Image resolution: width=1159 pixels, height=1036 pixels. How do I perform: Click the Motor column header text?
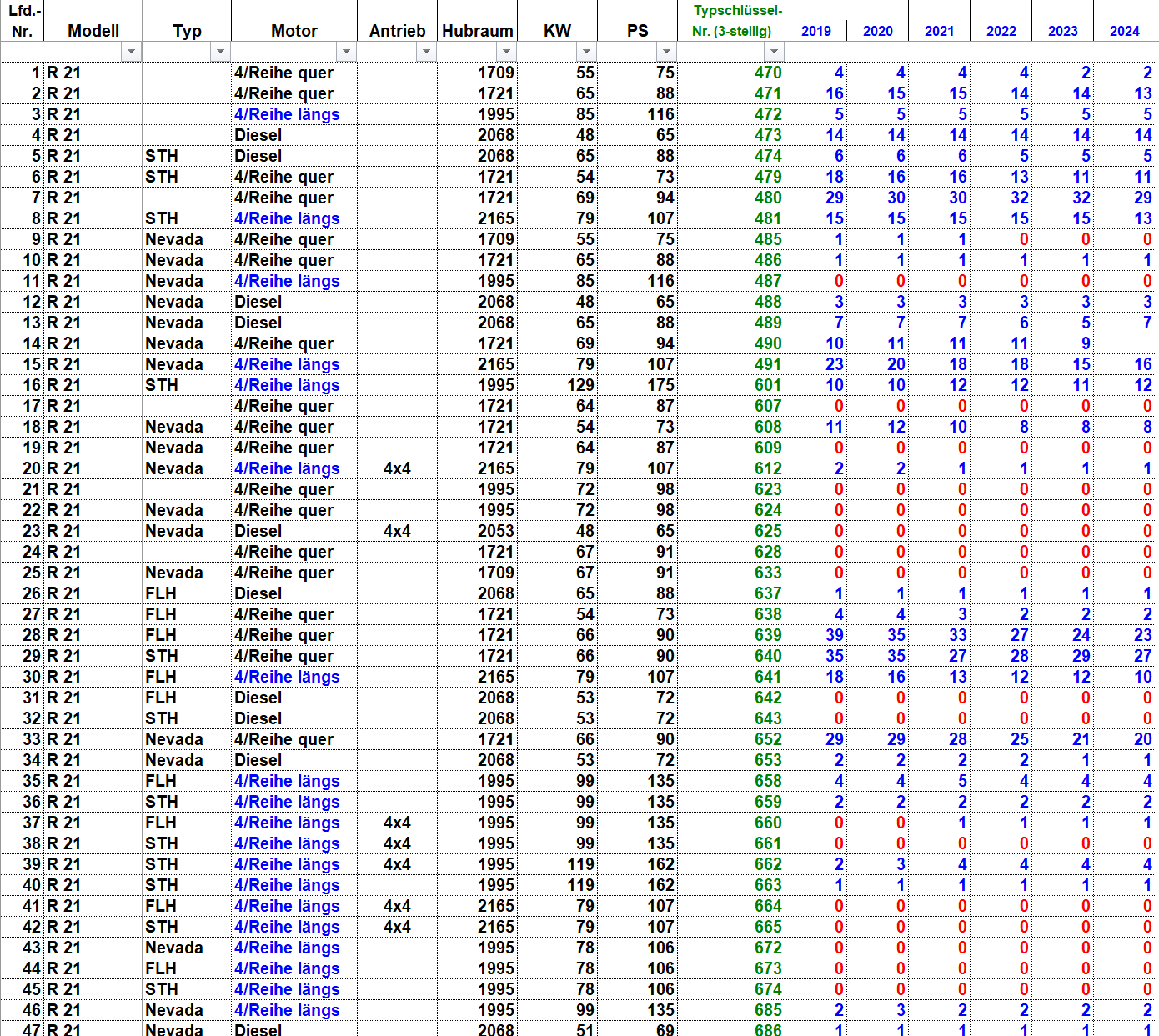click(294, 31)
